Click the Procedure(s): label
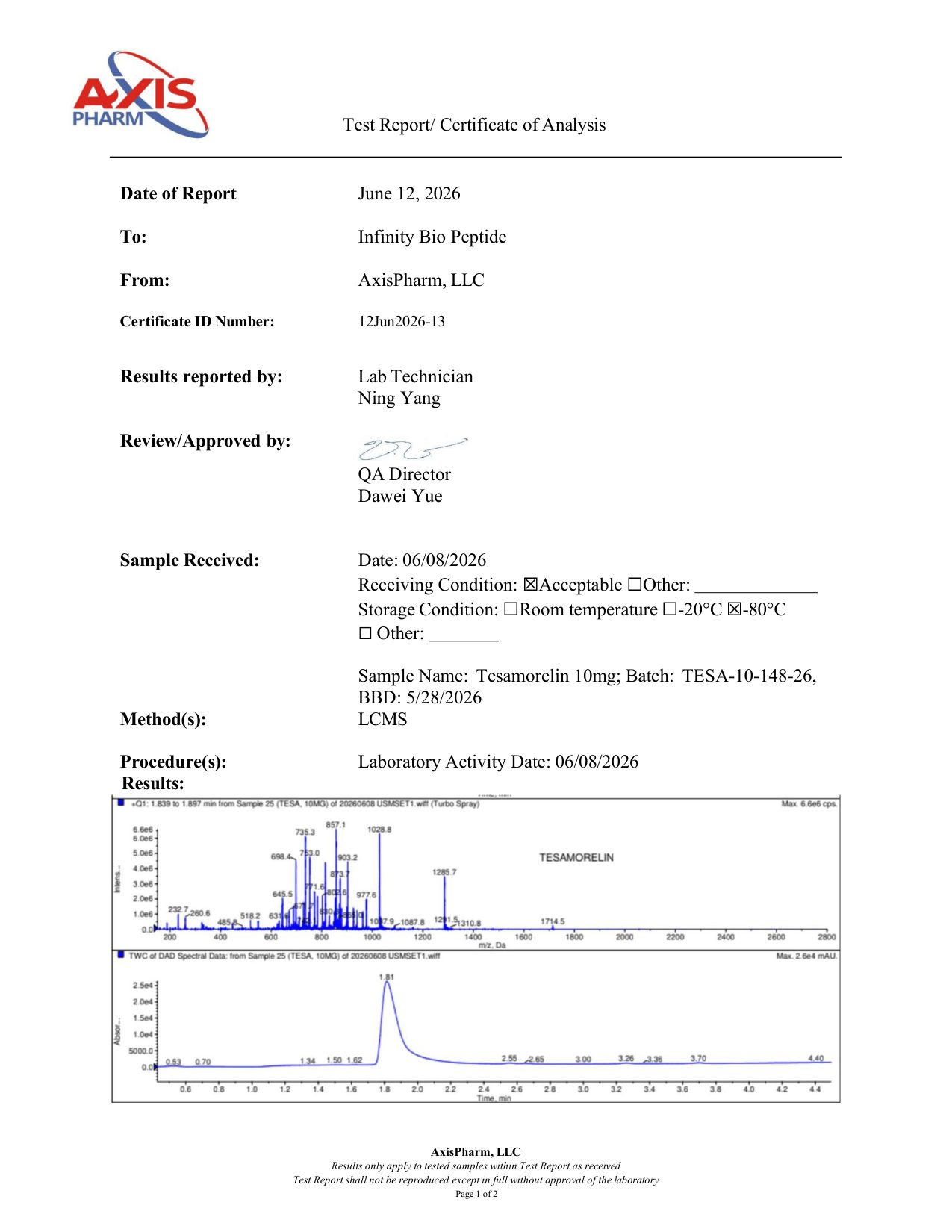The image size is (952, 1232). [173, 762]
